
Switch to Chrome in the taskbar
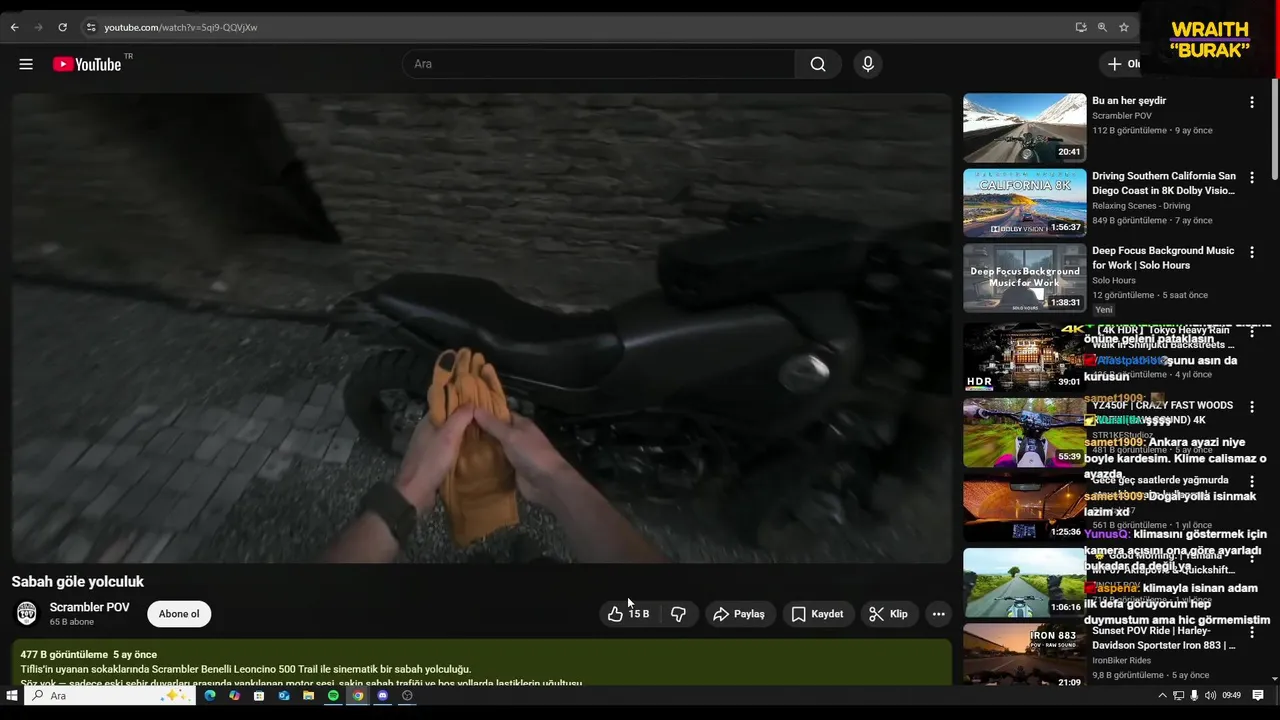pyautogui.click(x=358, y=695)
